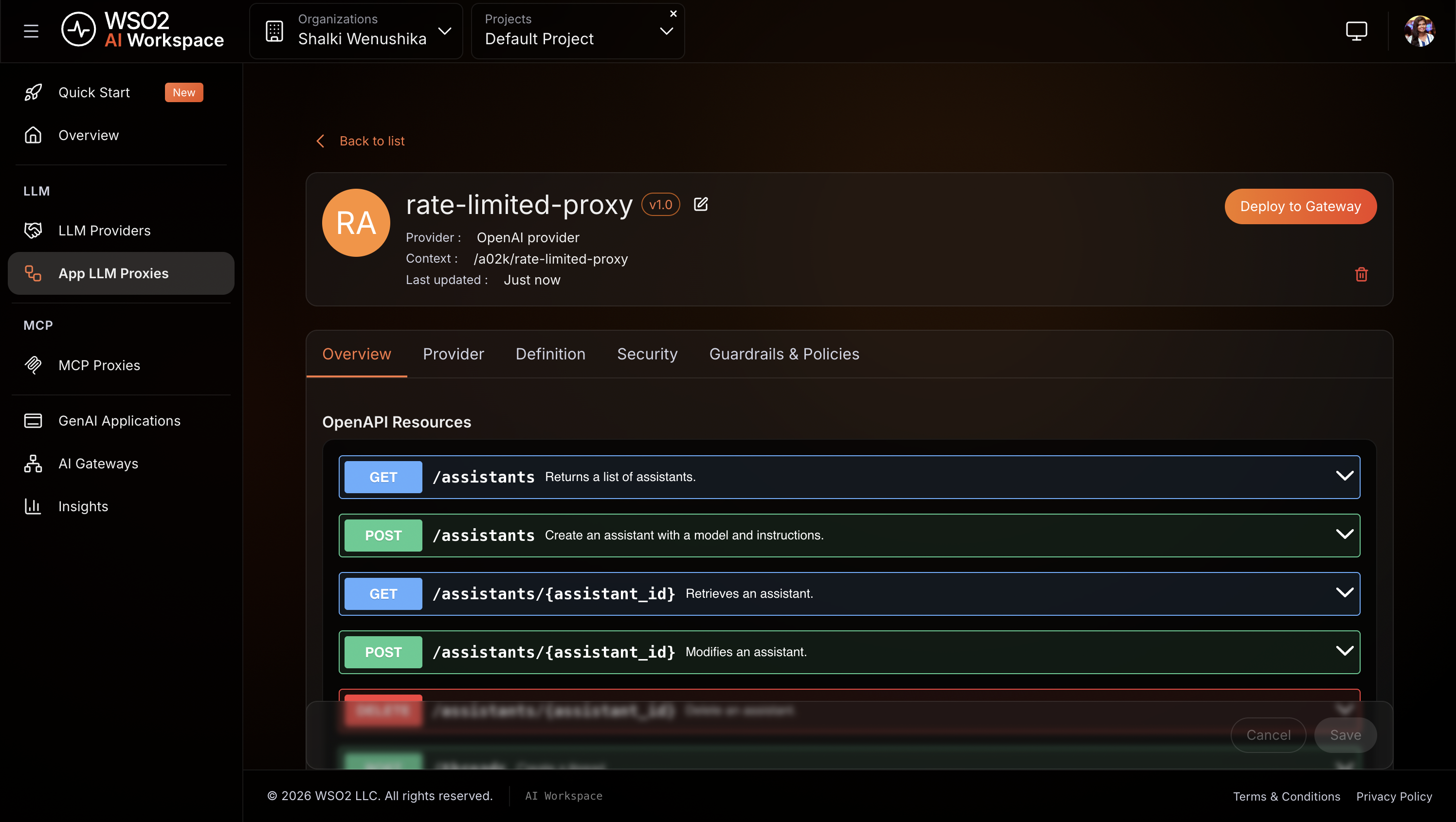Switch to the Provider tab
The width and height of the screenshot is (1456, 822).
(454, 354)
